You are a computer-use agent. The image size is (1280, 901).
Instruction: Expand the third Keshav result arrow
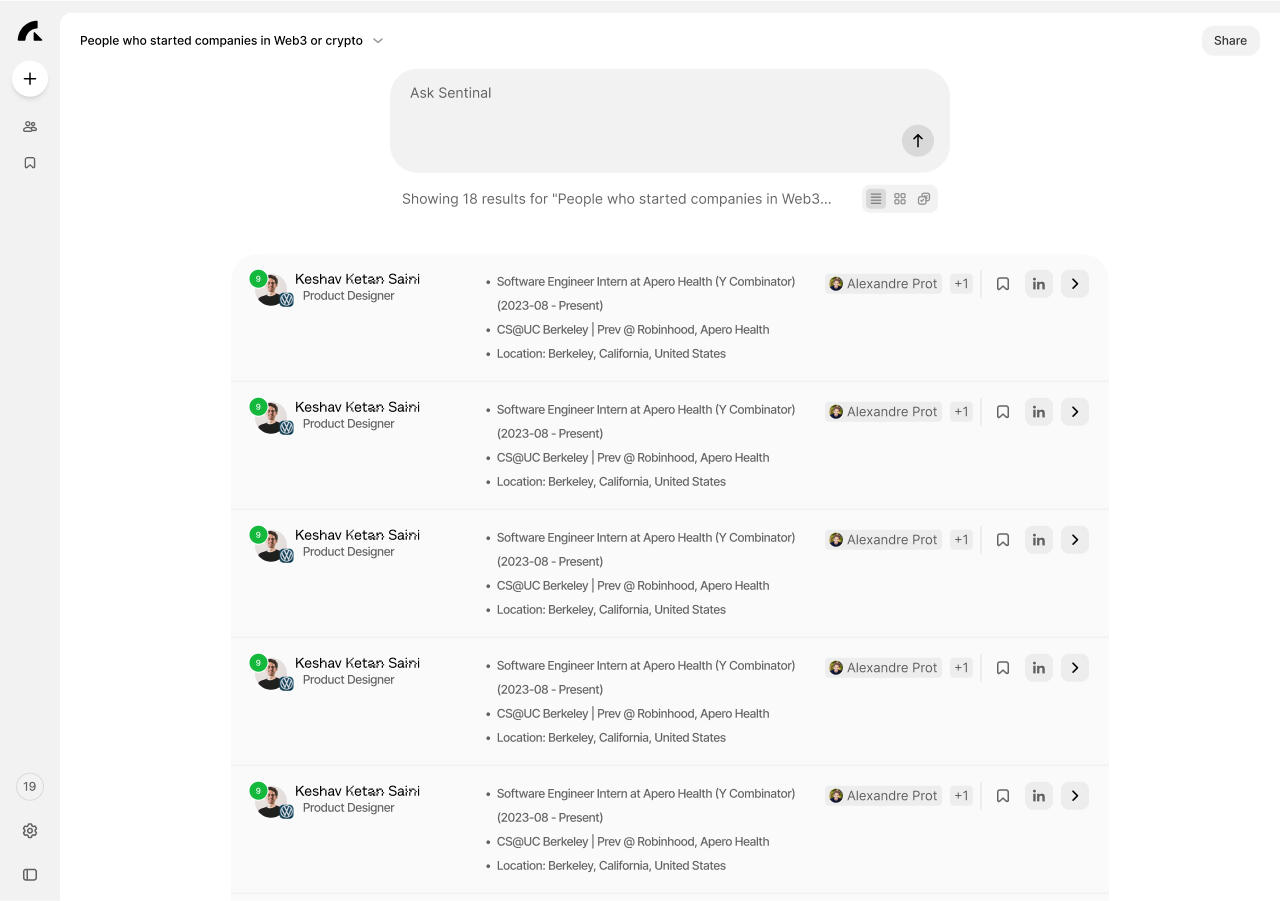(x=1075, y=540)
